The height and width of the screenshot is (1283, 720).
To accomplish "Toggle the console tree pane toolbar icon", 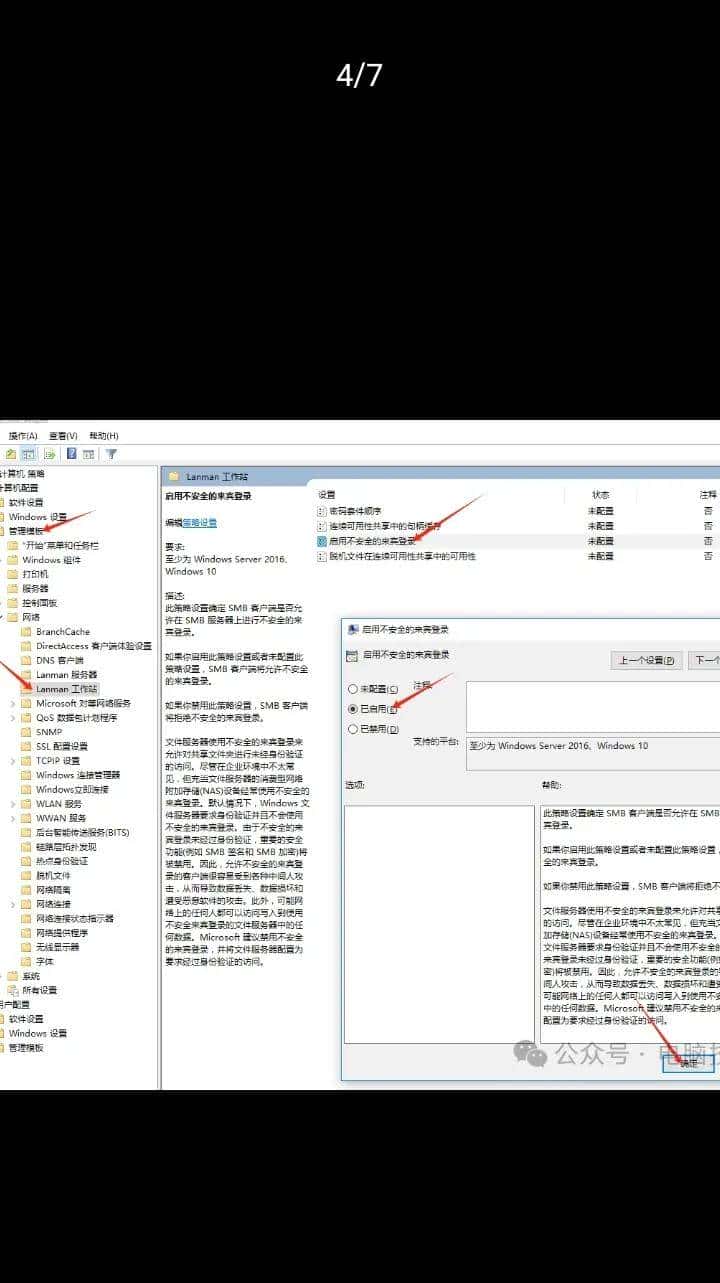I will pyautogui.click(x=28, y=454).
